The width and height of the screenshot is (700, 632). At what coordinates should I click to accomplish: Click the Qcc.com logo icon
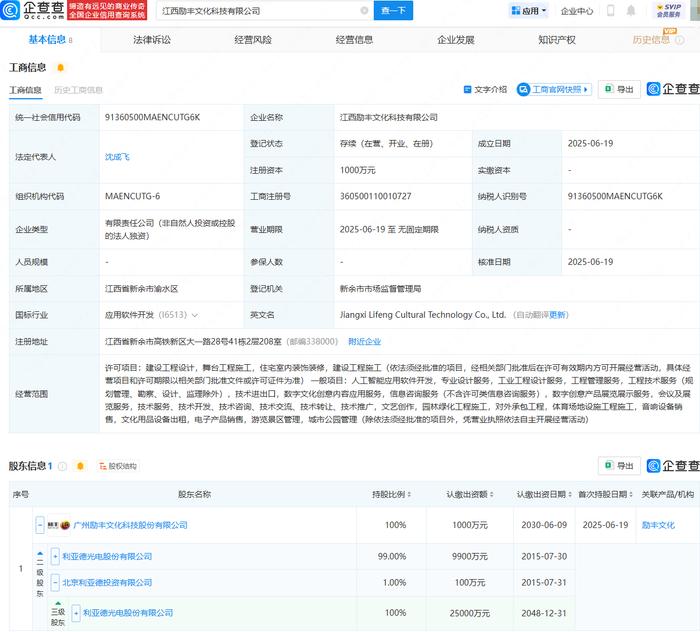[10, 10]
